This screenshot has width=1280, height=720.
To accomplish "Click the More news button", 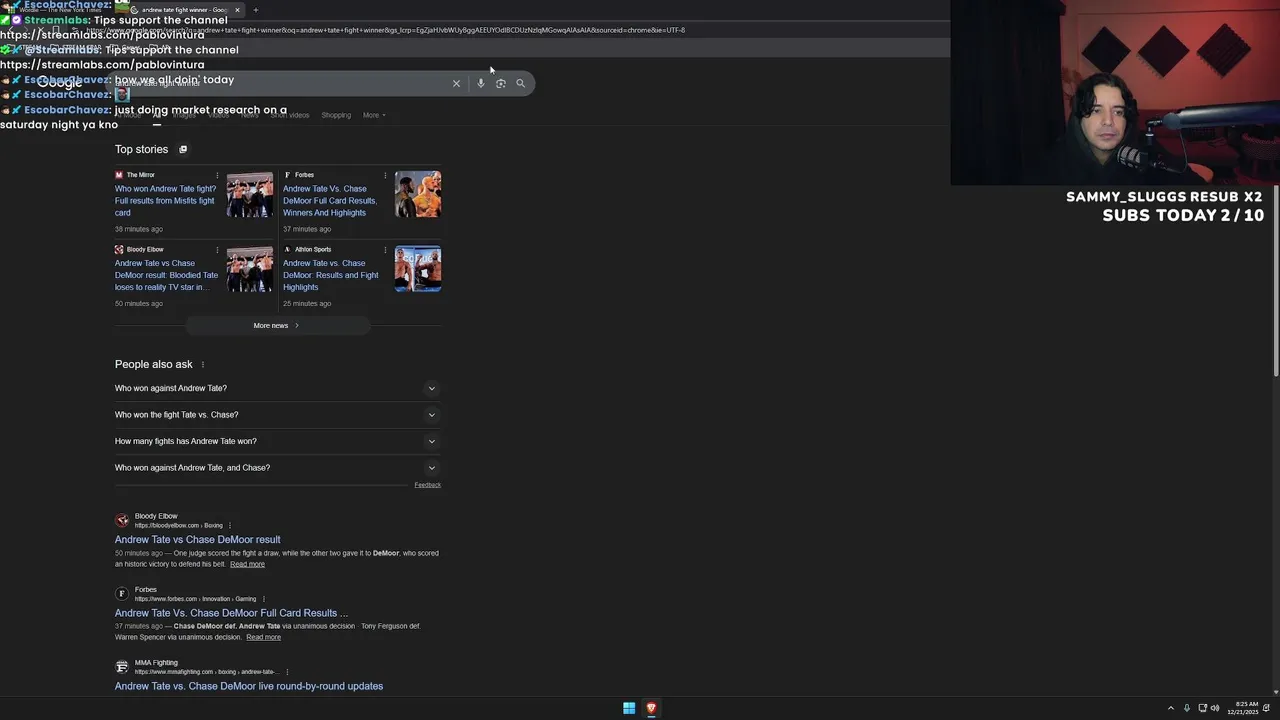I will (277, 325).
